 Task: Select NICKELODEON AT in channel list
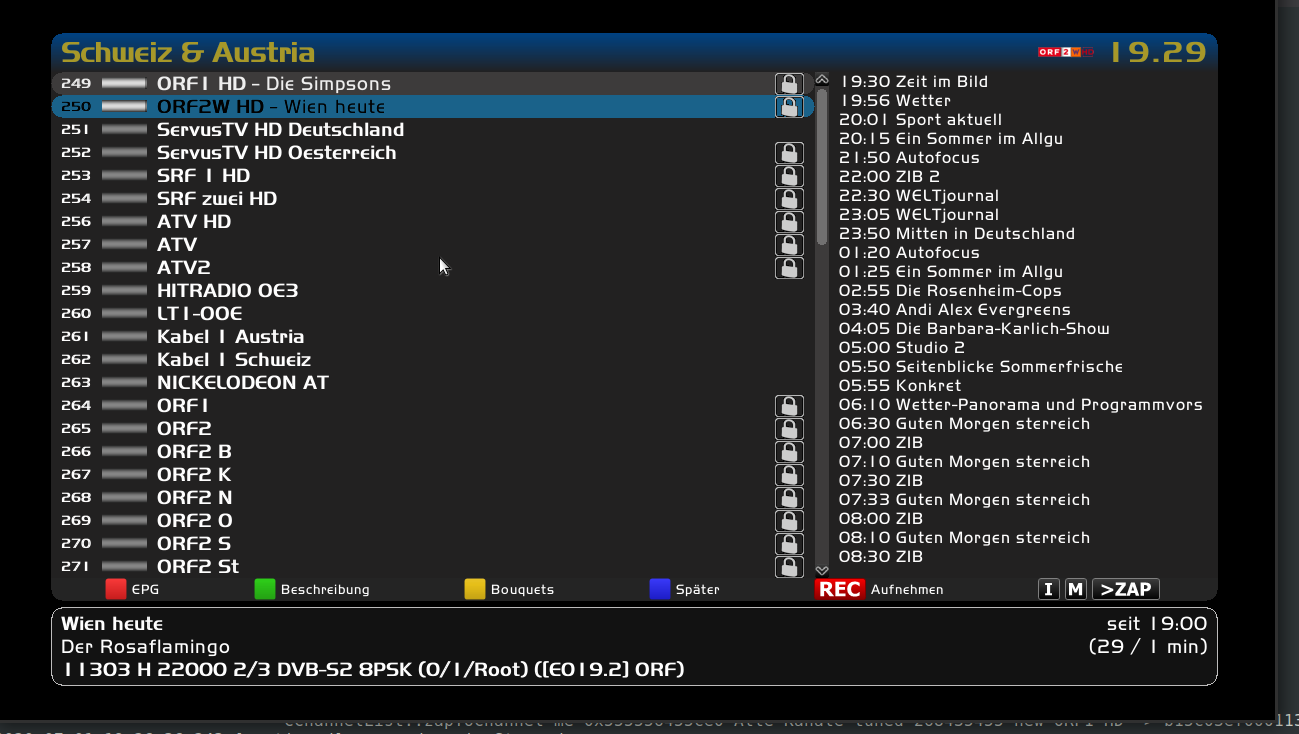[x=242, y=383]
